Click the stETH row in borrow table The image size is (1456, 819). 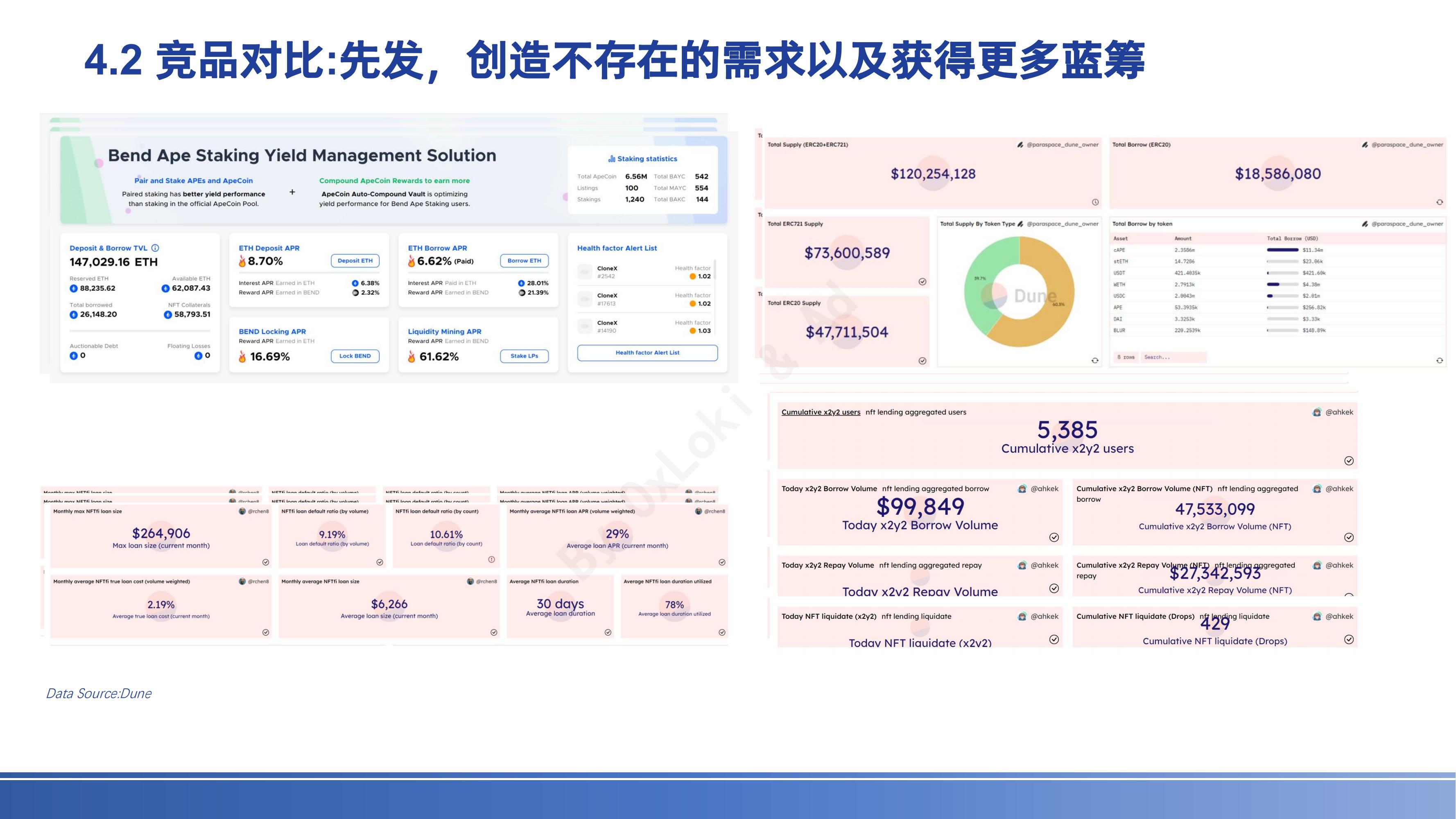tap(1277, 262)
